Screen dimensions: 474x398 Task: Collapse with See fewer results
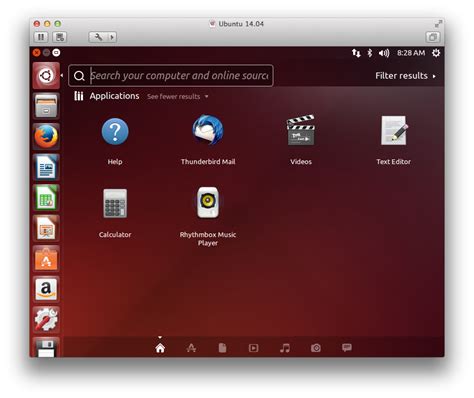(177, 97)
